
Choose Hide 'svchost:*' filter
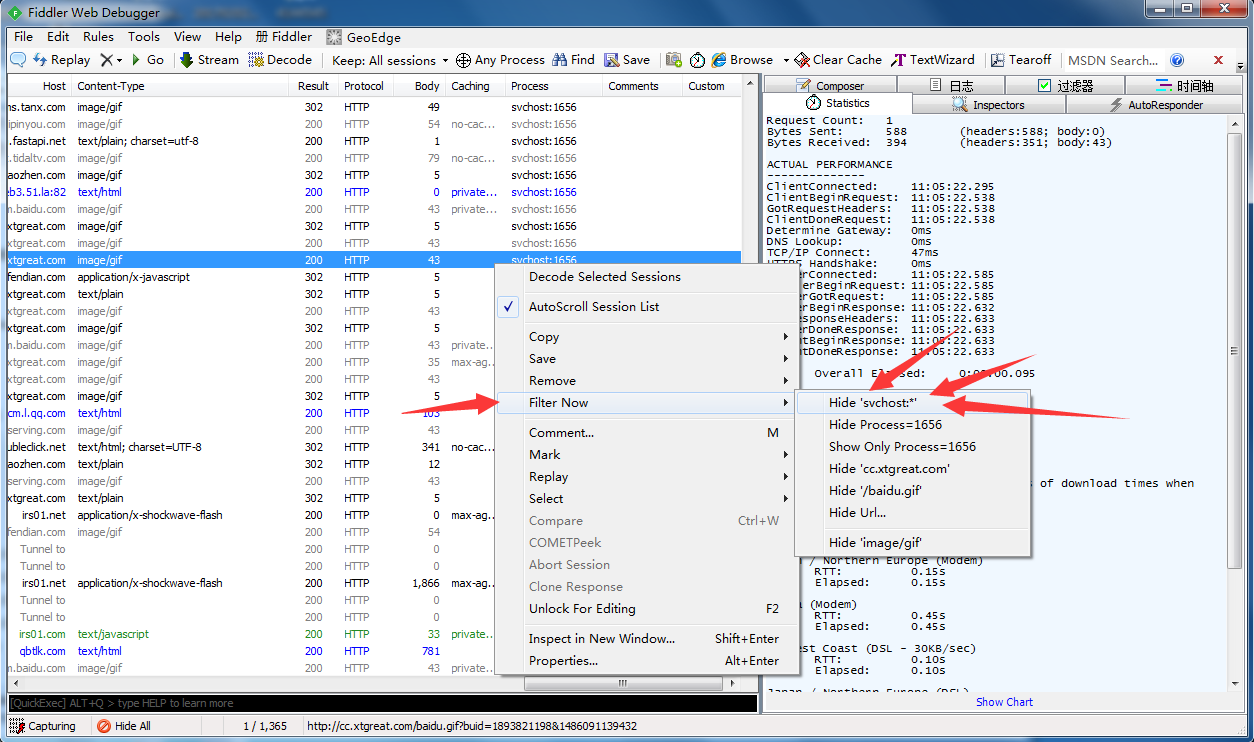point(911,403)
